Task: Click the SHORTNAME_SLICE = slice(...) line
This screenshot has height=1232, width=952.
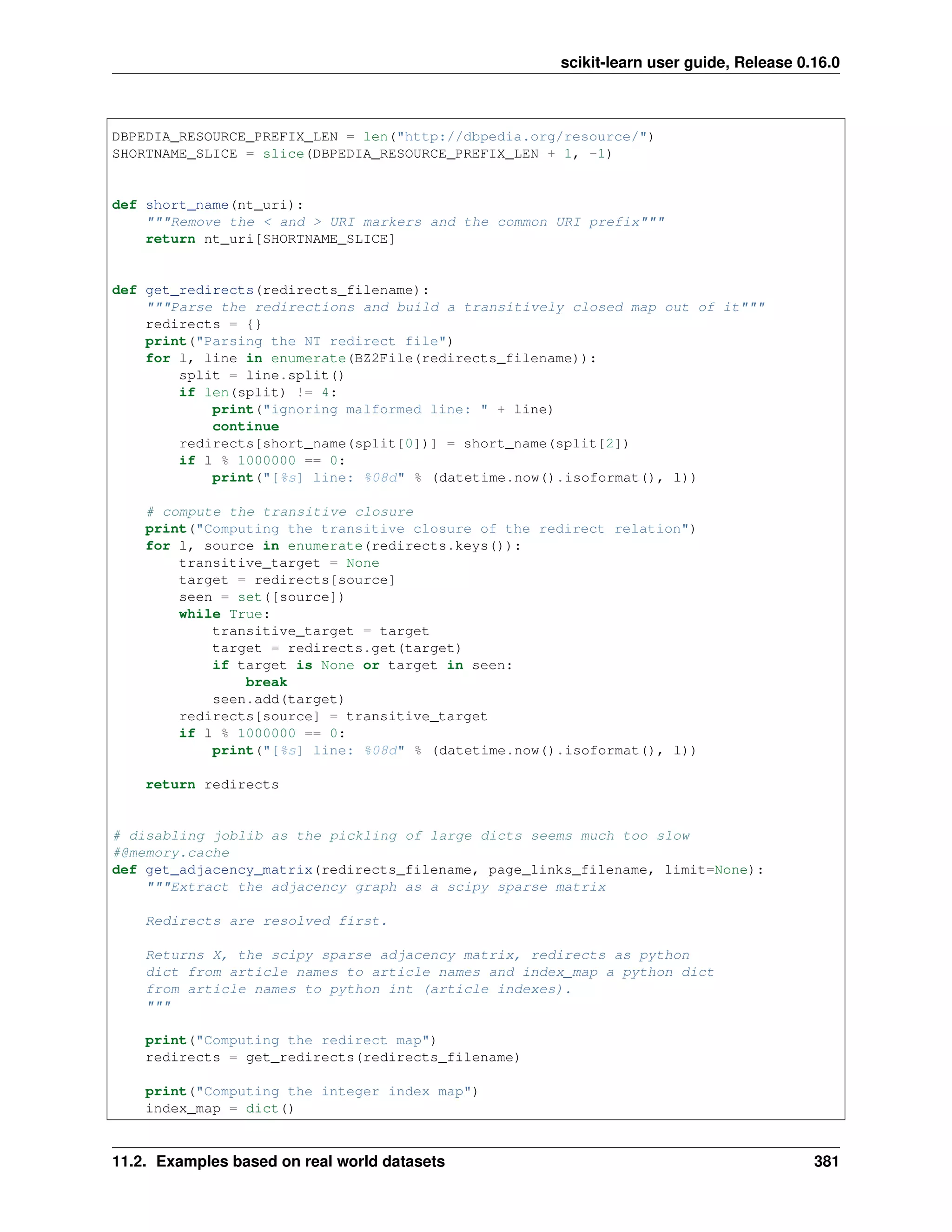Action: (x=362, y=154)
